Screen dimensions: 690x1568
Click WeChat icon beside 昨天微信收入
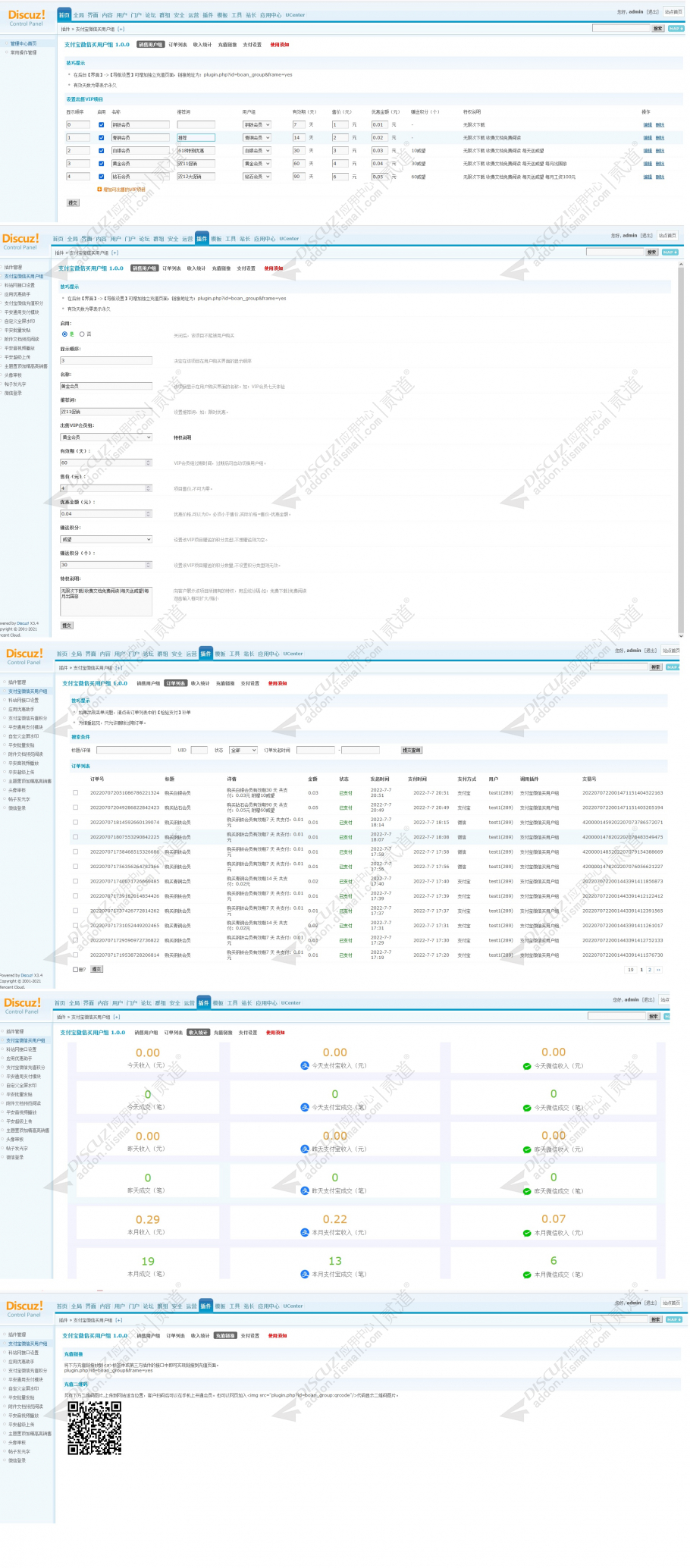pos(527,1150)
